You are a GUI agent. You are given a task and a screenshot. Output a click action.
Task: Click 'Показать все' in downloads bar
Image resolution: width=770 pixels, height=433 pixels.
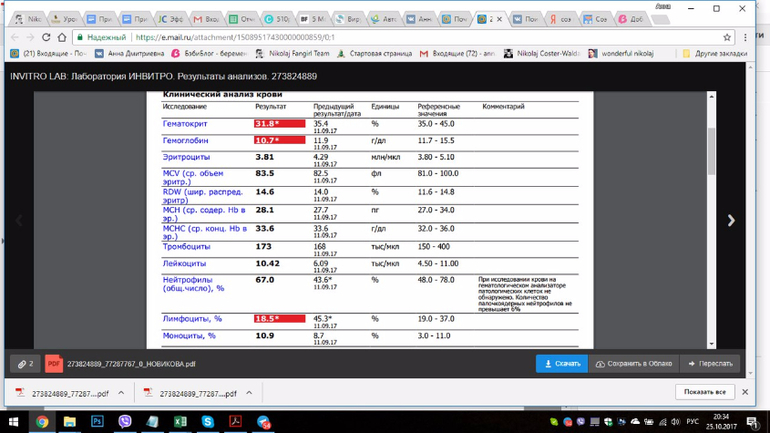(x=705, y=392)
